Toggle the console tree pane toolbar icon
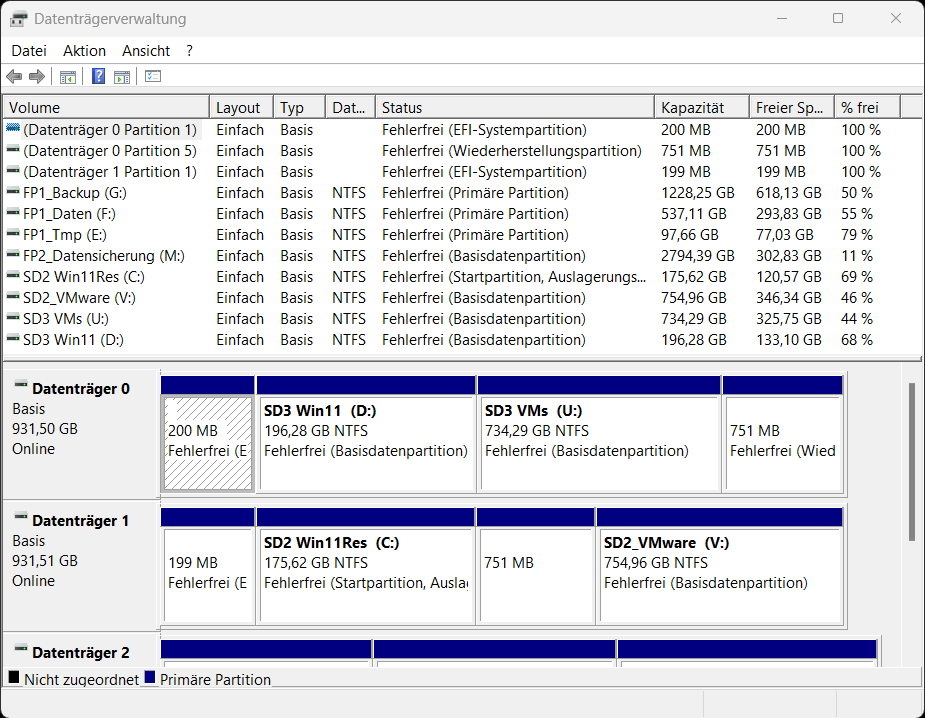925x718 pixels. (66, 76)
